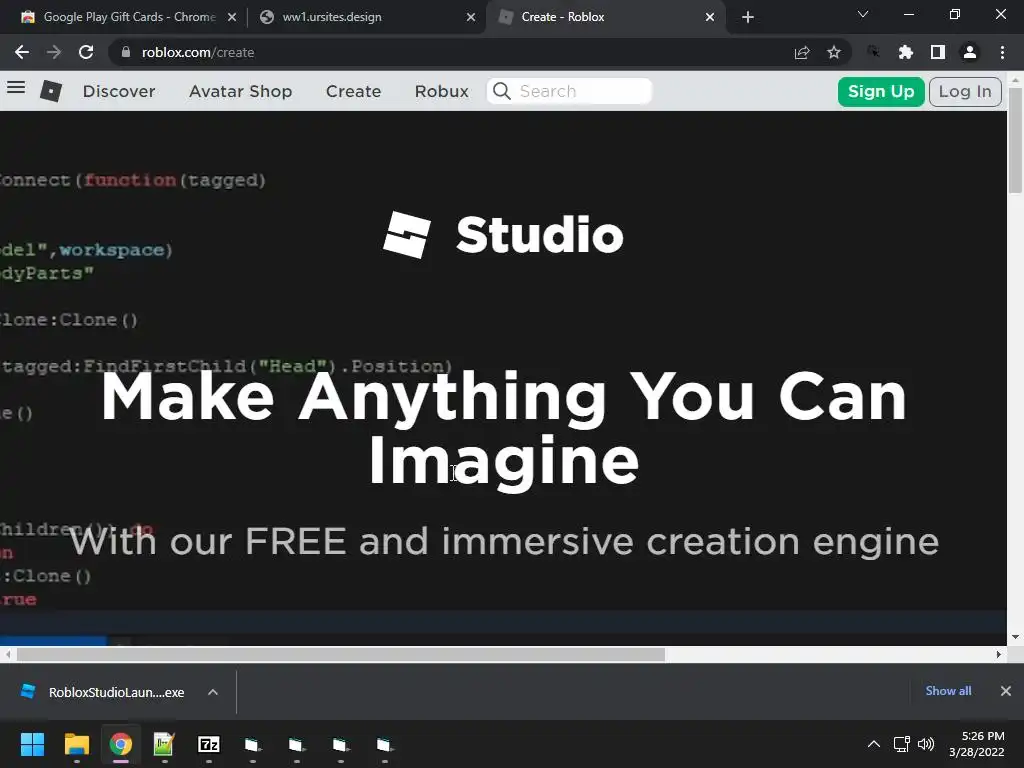The height and width of the screenshot is (768, 1024).
Task: Click the Chrome taskbar icon
Action: click(x=121, y=744)
